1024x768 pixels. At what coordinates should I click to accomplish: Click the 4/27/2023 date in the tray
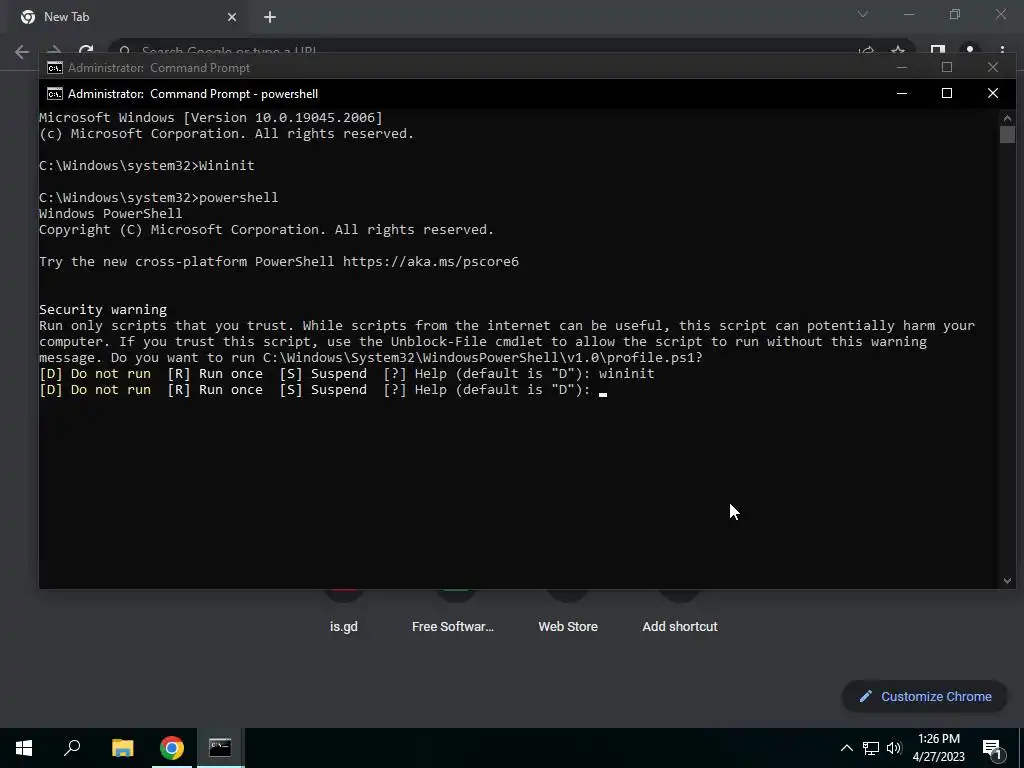[x=938, y=757]
